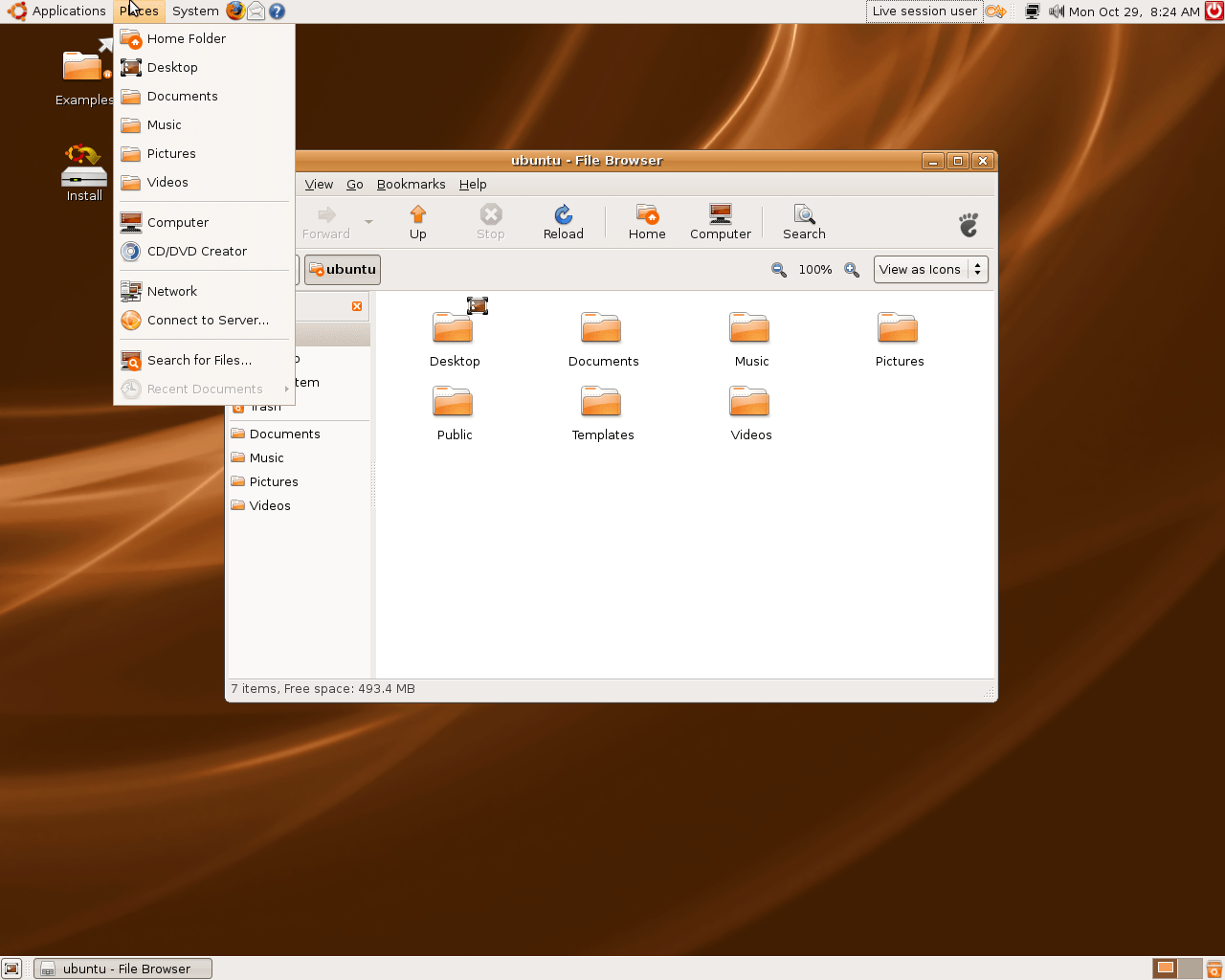This screenshot has width=1225, height=980.
Task: Open the Bookmarks menu
Action: pyautogui.click(x=411, y=185)
